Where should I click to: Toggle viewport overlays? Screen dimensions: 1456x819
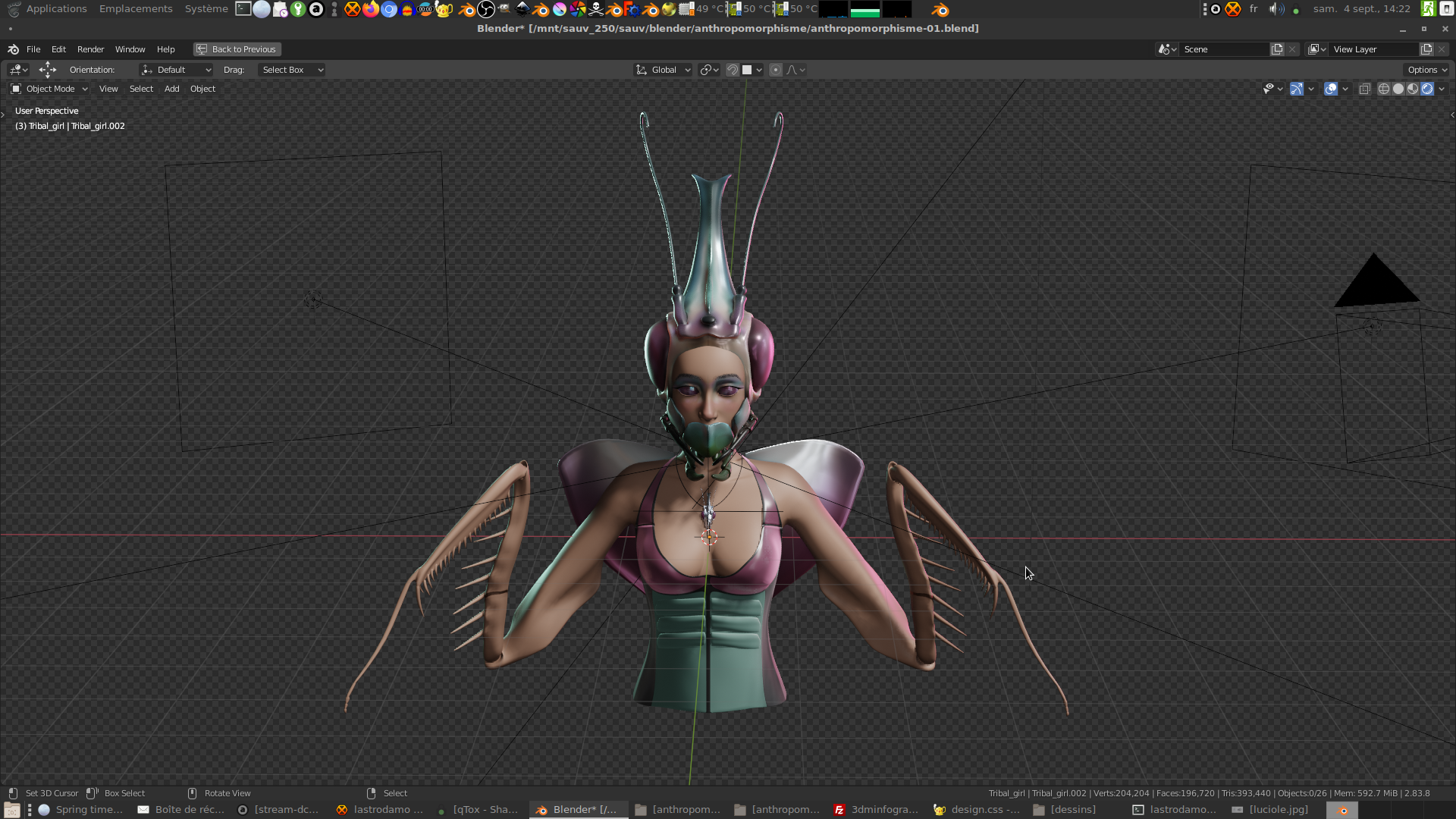point(1331,89)
